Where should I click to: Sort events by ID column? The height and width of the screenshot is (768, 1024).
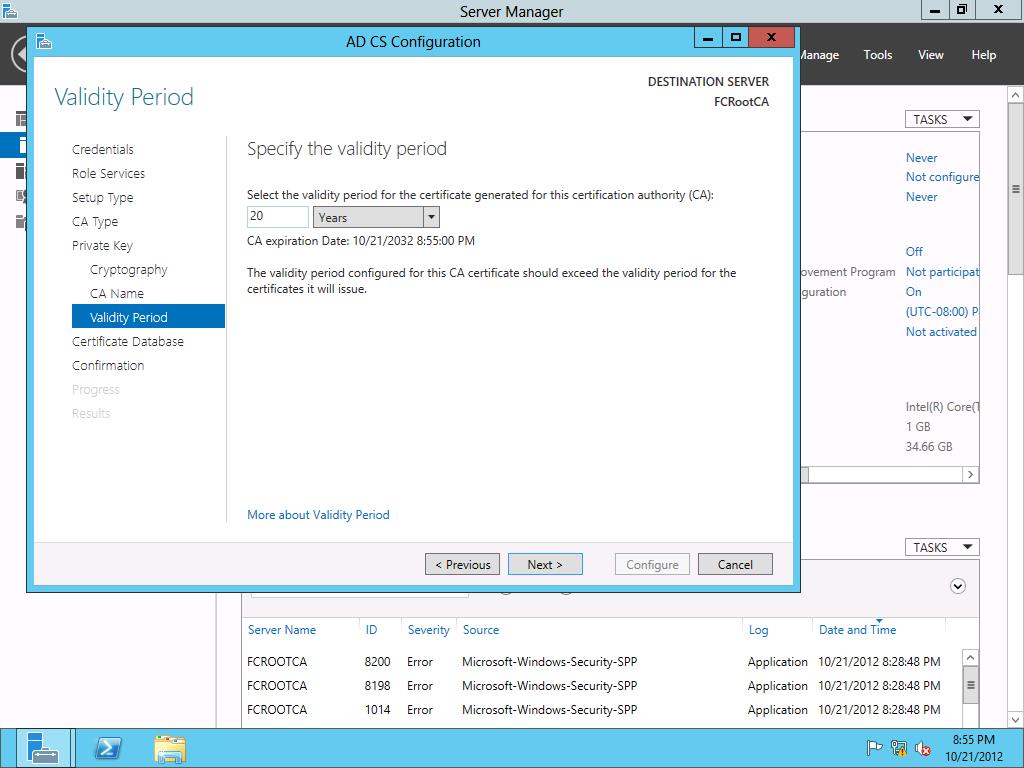[371, 630]
